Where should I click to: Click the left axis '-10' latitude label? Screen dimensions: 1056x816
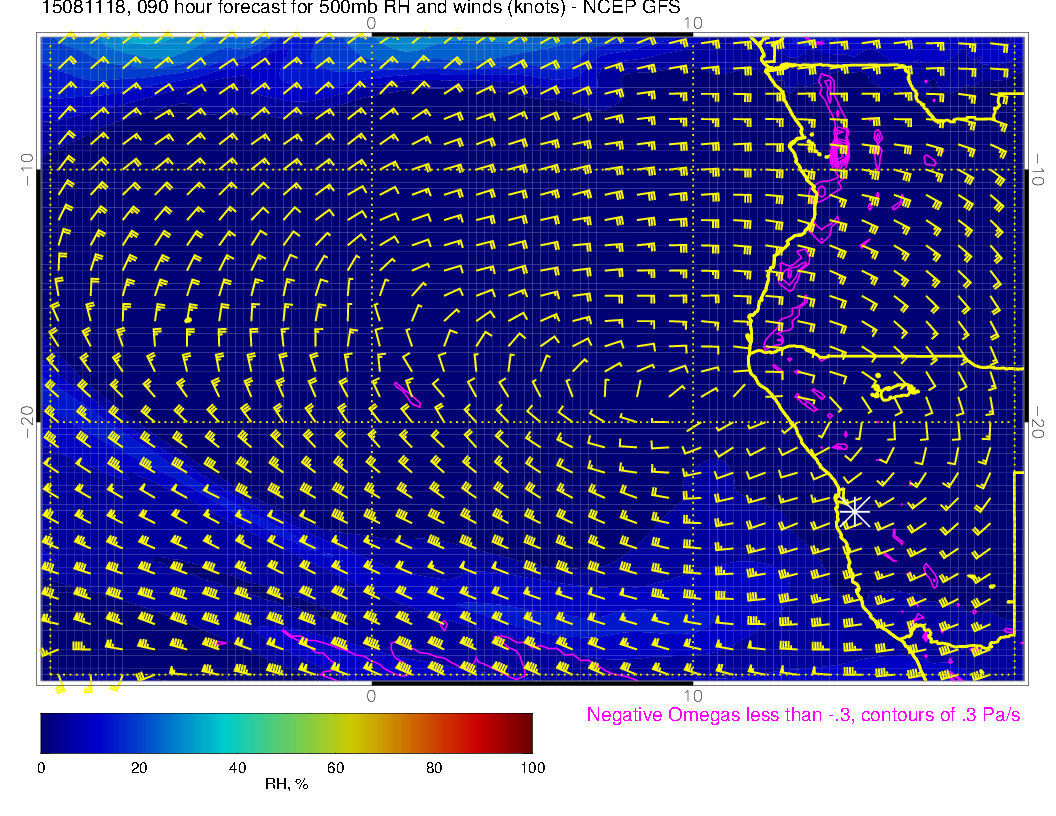27,169
